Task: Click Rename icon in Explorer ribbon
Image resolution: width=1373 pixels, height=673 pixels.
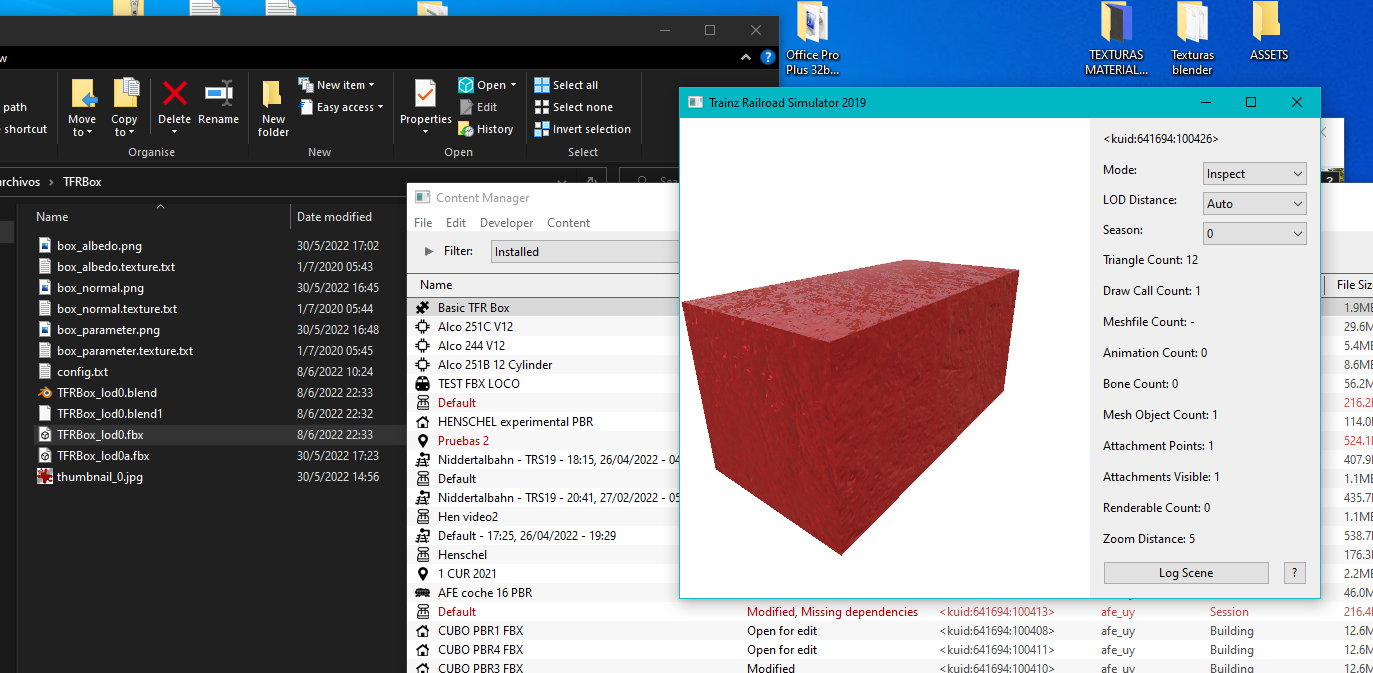Action: (x=219, y=94)
